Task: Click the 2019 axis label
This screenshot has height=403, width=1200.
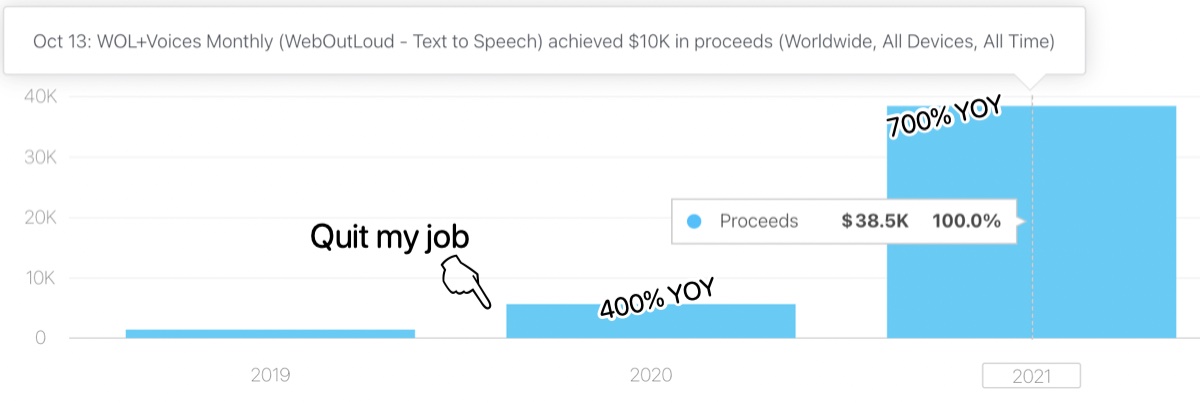Action: [270, 376]
